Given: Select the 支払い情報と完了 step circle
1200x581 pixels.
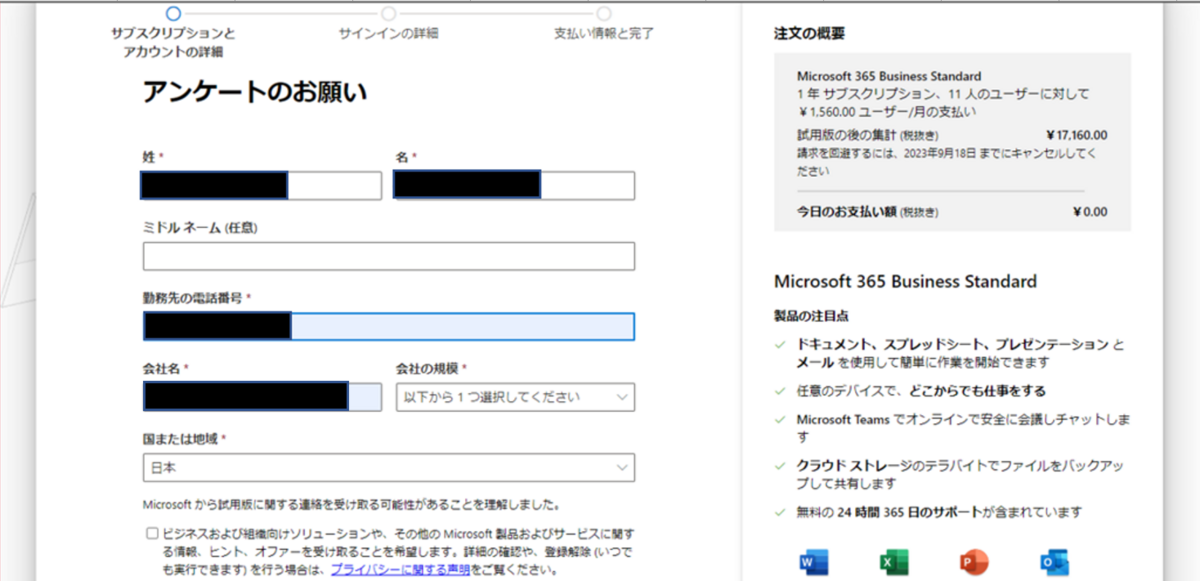Looking at the screenshot, I should click(604, 13).
